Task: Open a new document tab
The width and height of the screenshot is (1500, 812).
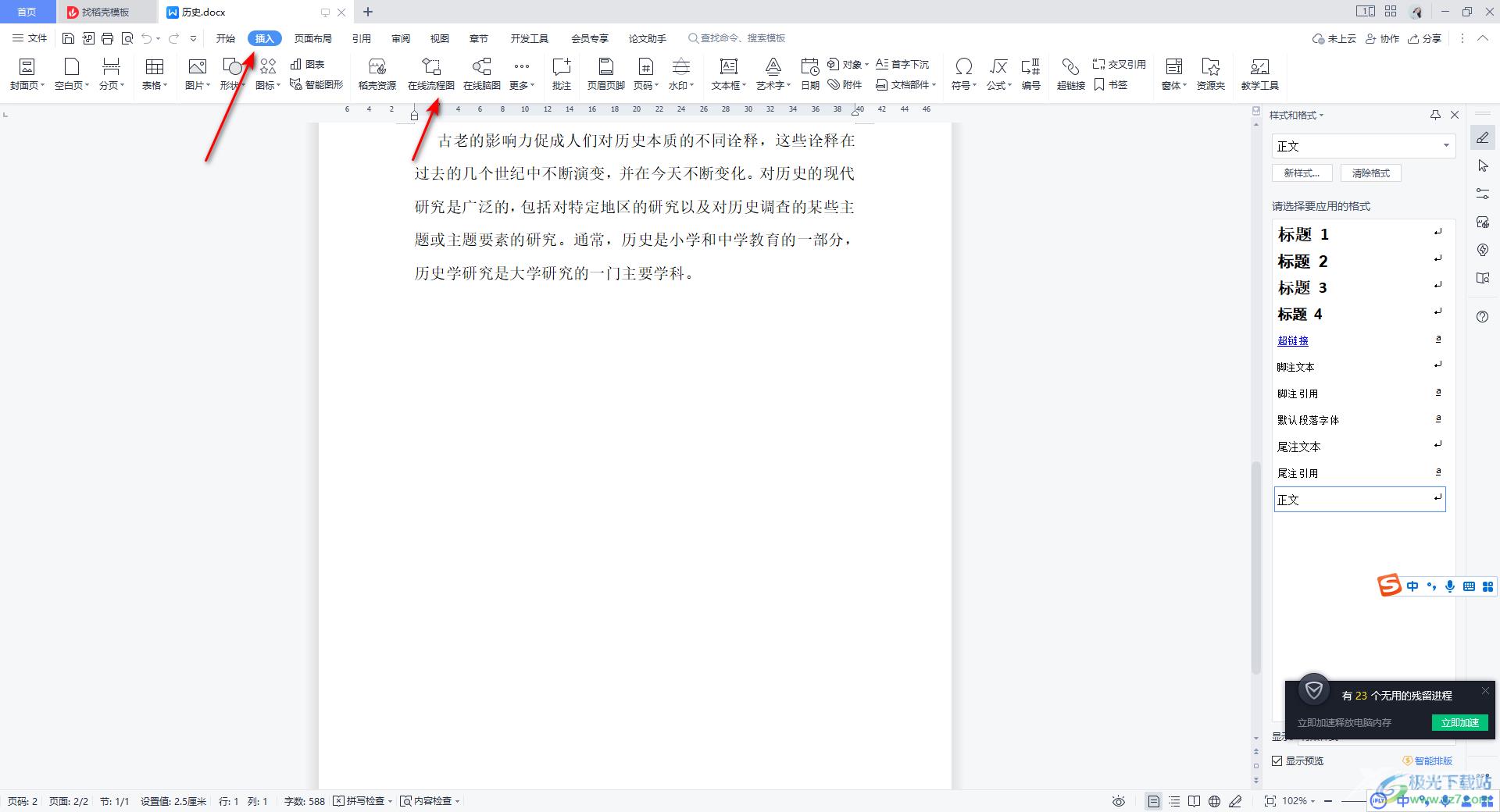Action: [368, 12]
